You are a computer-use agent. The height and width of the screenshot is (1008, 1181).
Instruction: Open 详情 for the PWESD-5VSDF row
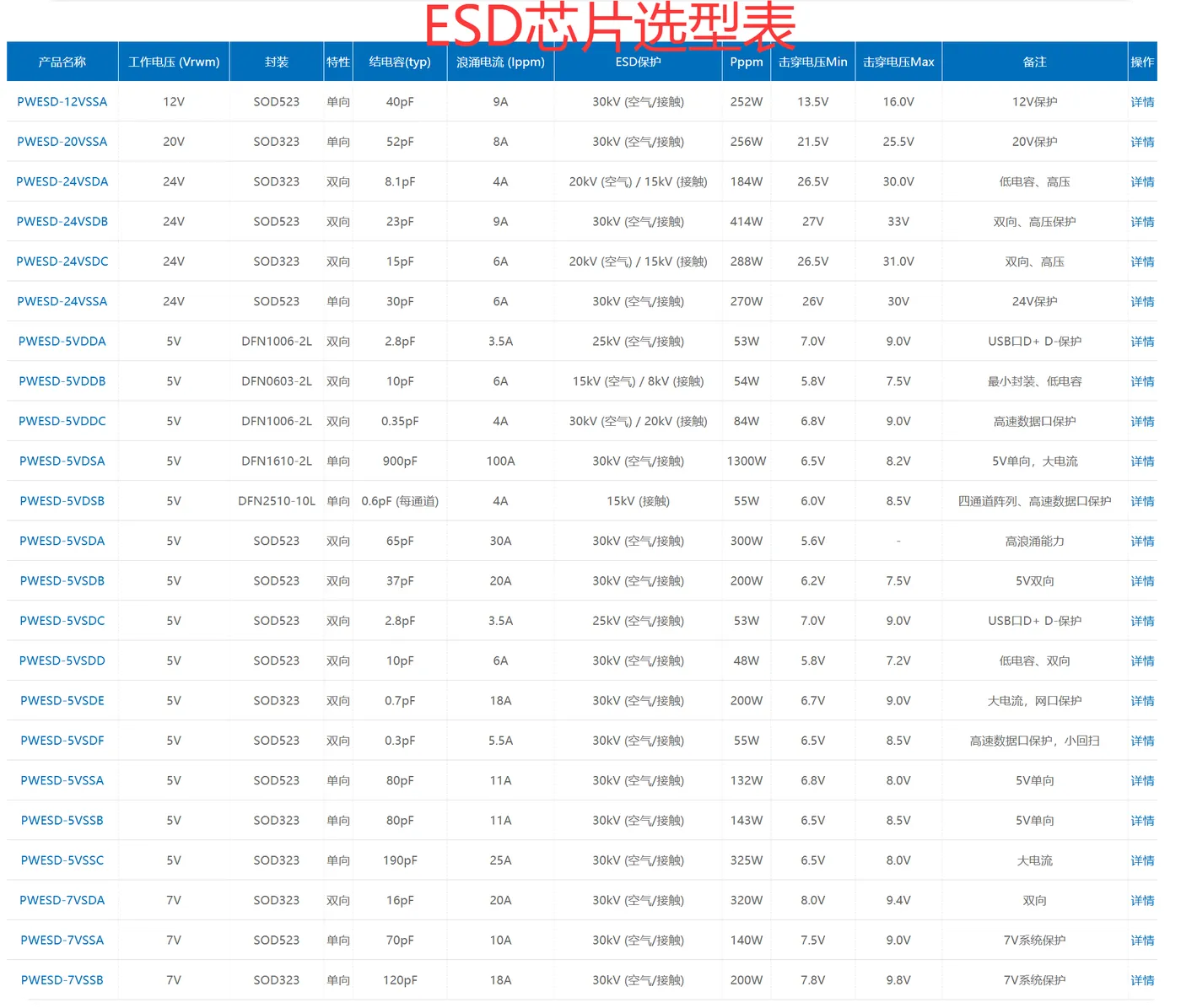point(1142,741)
